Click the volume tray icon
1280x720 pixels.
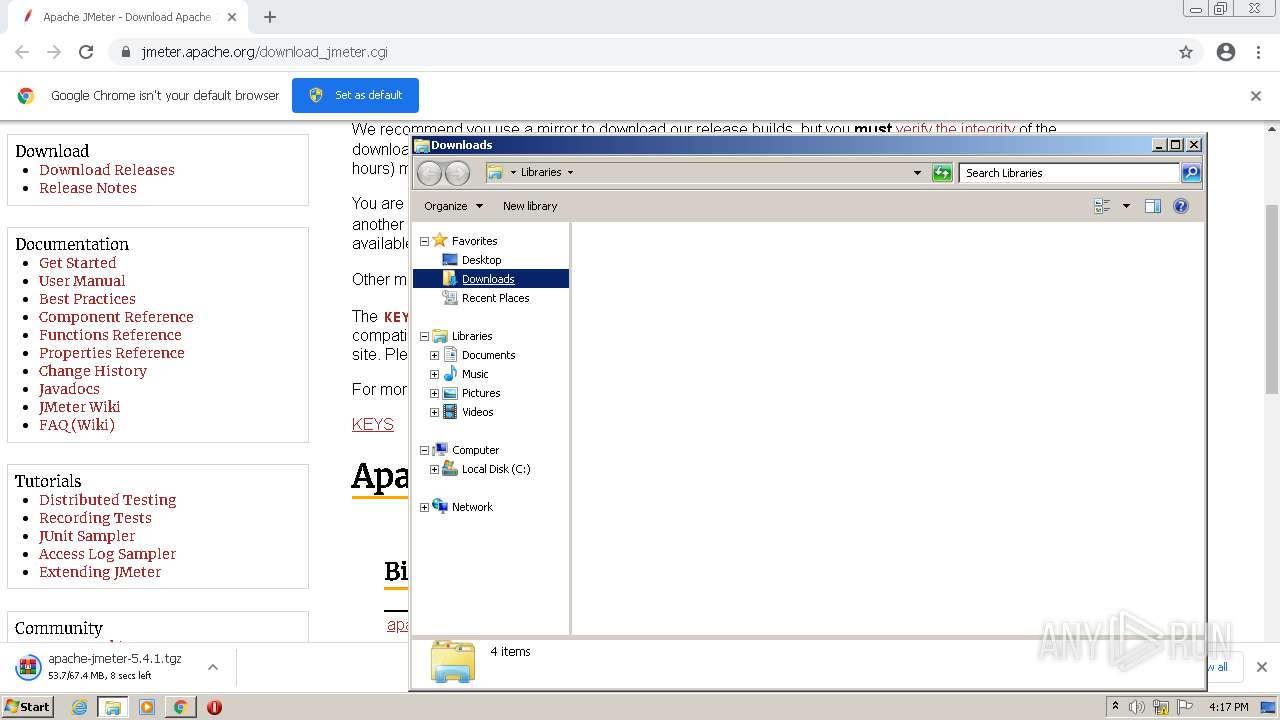tap(1137, 707)
